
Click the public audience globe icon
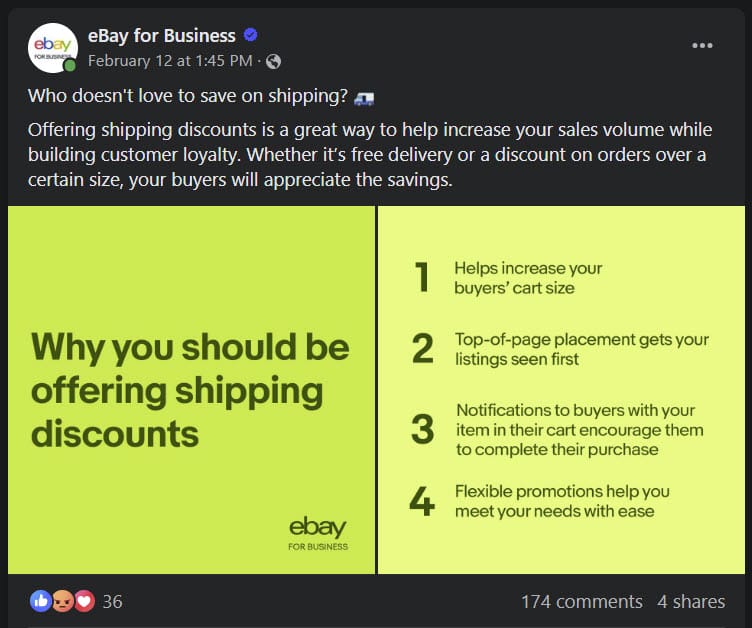(274, 60)
